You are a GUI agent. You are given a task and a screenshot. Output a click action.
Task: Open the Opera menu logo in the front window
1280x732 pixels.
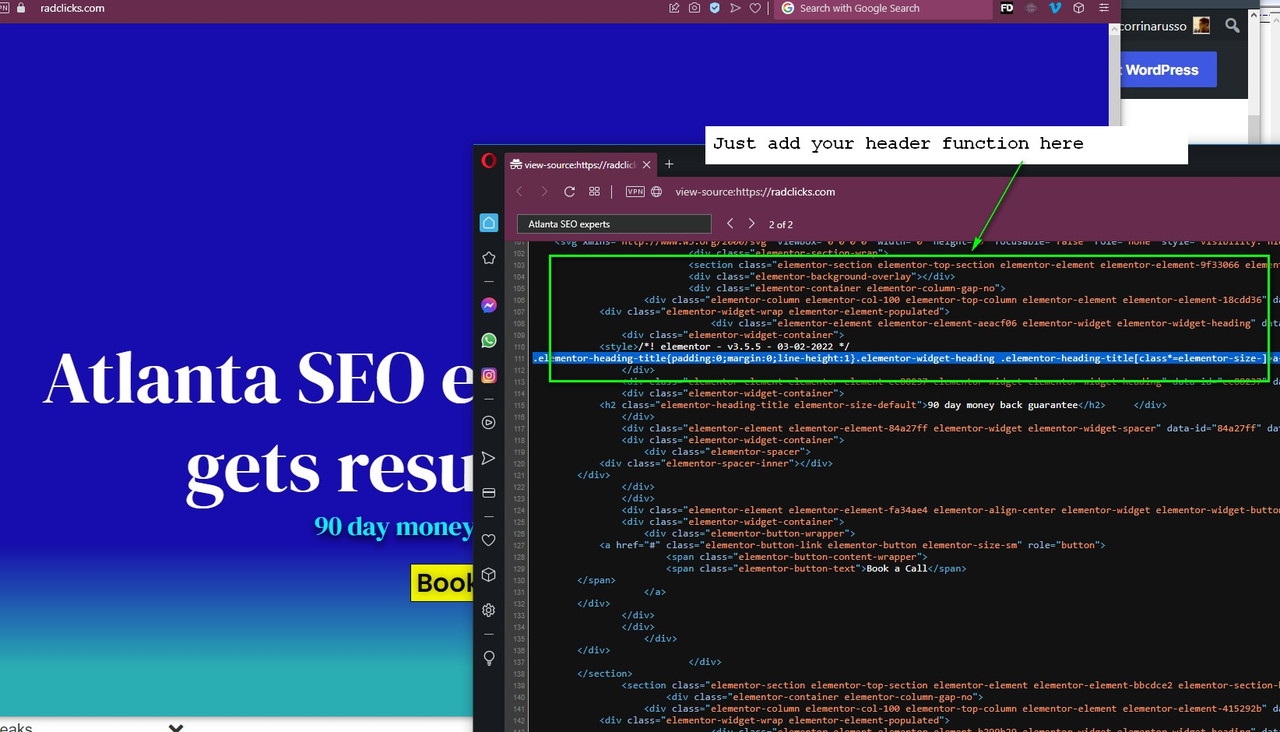pyautogui.click(x=488, y=160)
